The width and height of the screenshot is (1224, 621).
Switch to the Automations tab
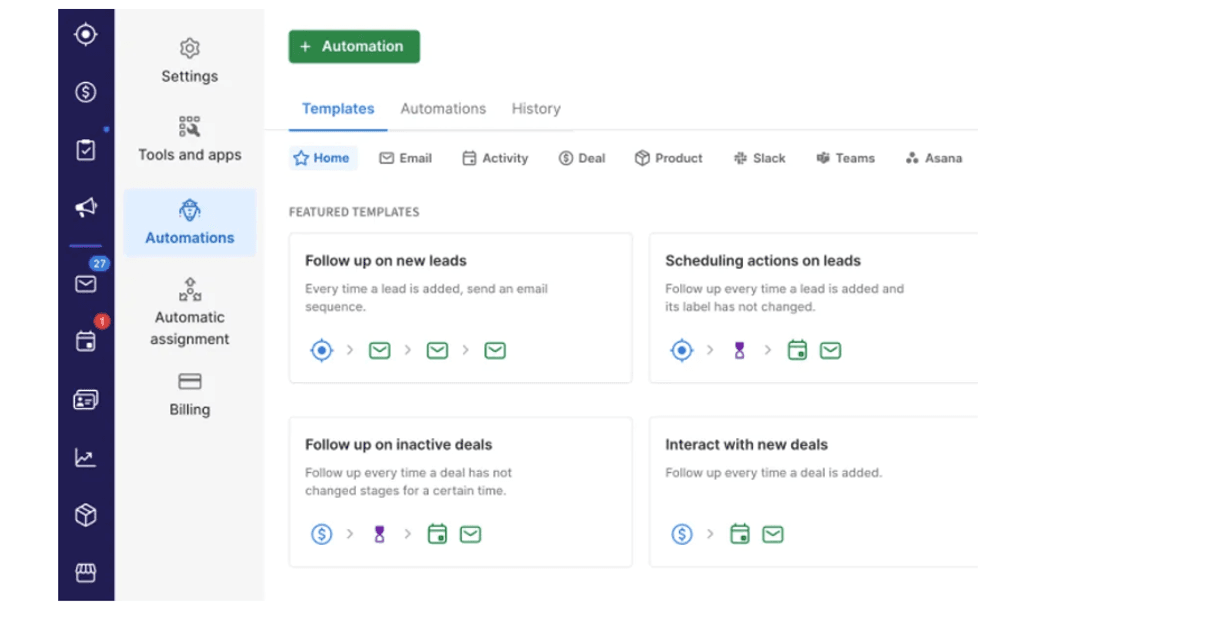[x=443, y=109]
